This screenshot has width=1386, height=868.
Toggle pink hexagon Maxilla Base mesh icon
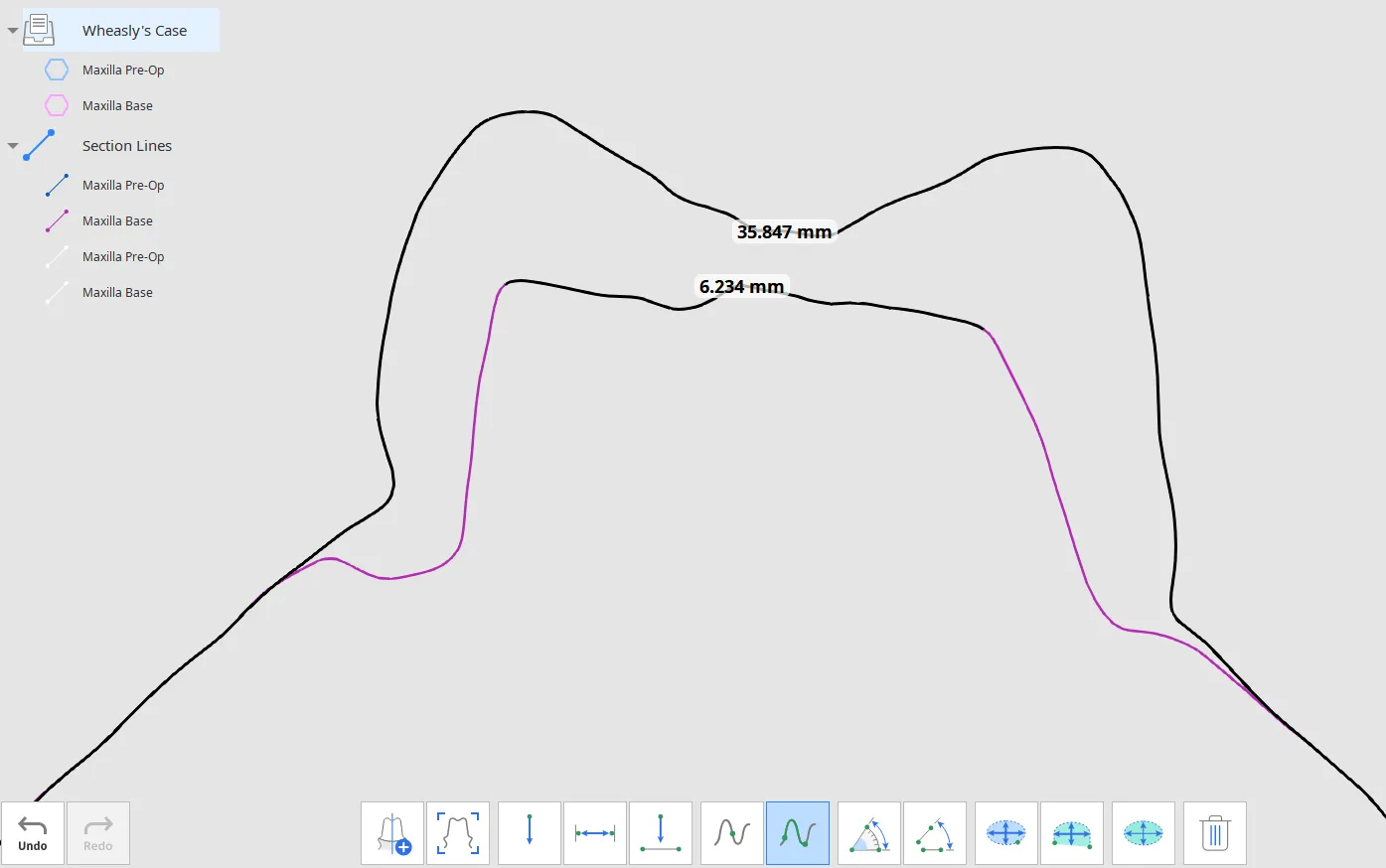pyautogui.click(x=57, y=105)
